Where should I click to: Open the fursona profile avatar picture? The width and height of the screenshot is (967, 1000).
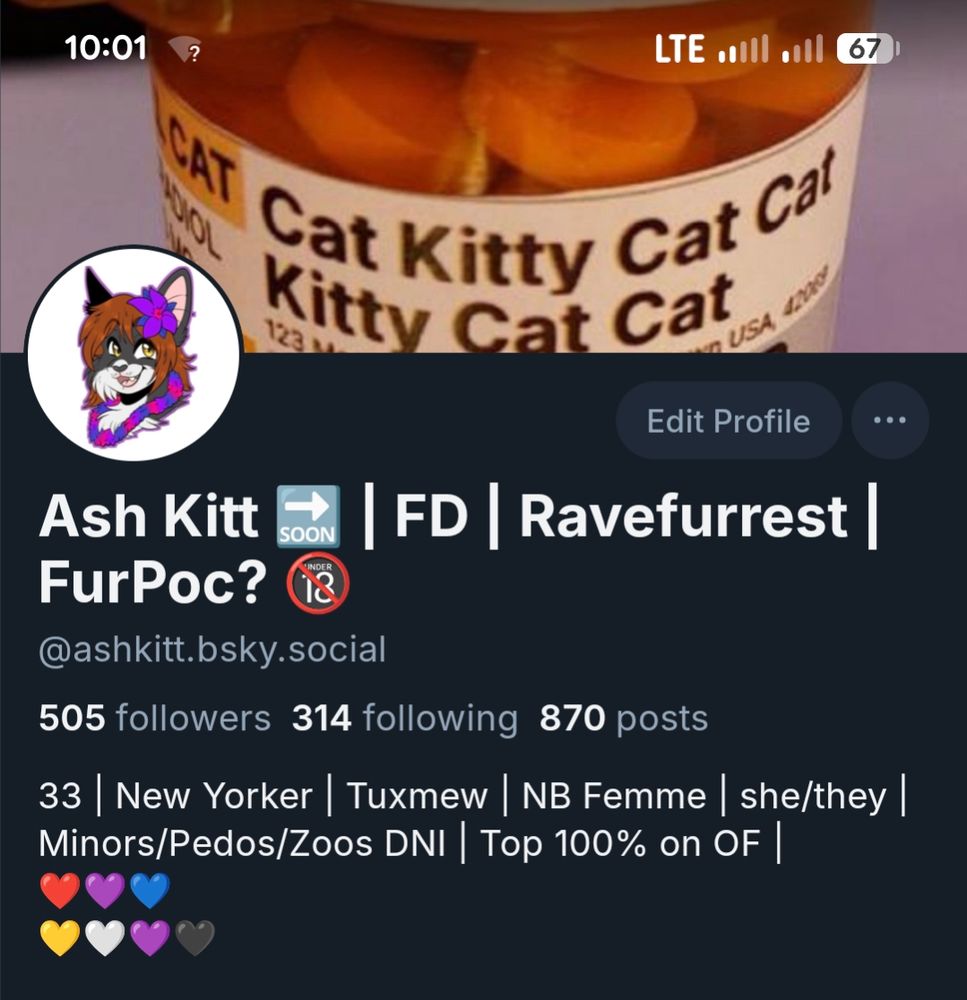click(x=134, y=353)
